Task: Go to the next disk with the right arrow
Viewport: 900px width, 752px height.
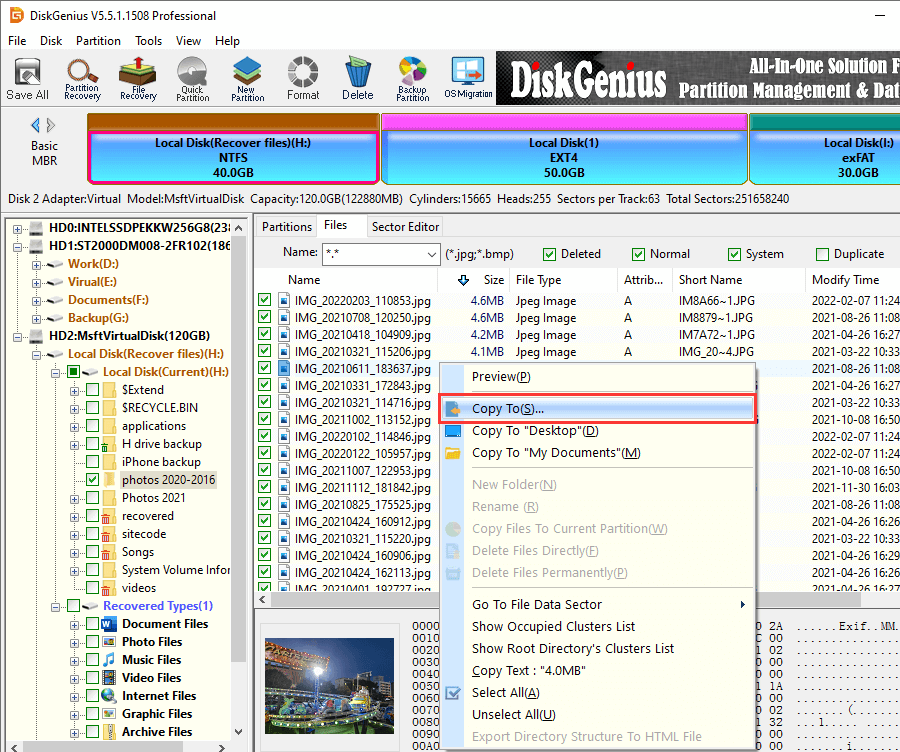Action: pos(51,125)
